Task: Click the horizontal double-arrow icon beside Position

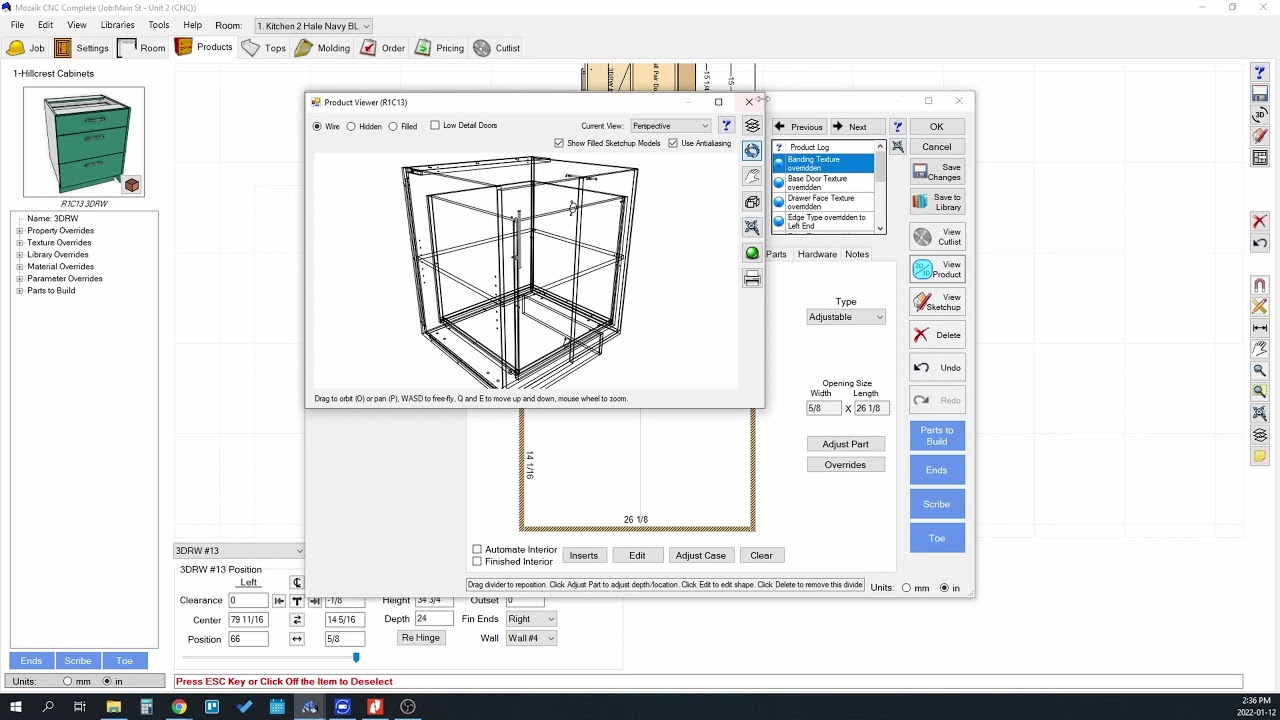Action: 297,639
